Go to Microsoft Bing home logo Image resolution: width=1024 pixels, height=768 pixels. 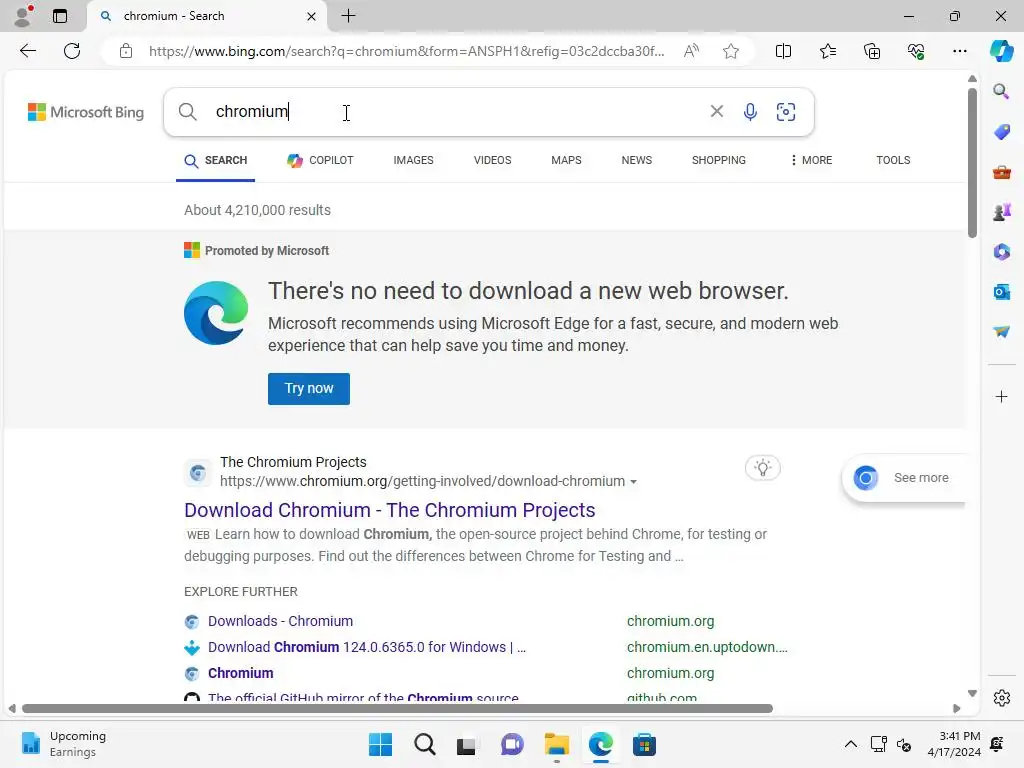click(86, 112)
